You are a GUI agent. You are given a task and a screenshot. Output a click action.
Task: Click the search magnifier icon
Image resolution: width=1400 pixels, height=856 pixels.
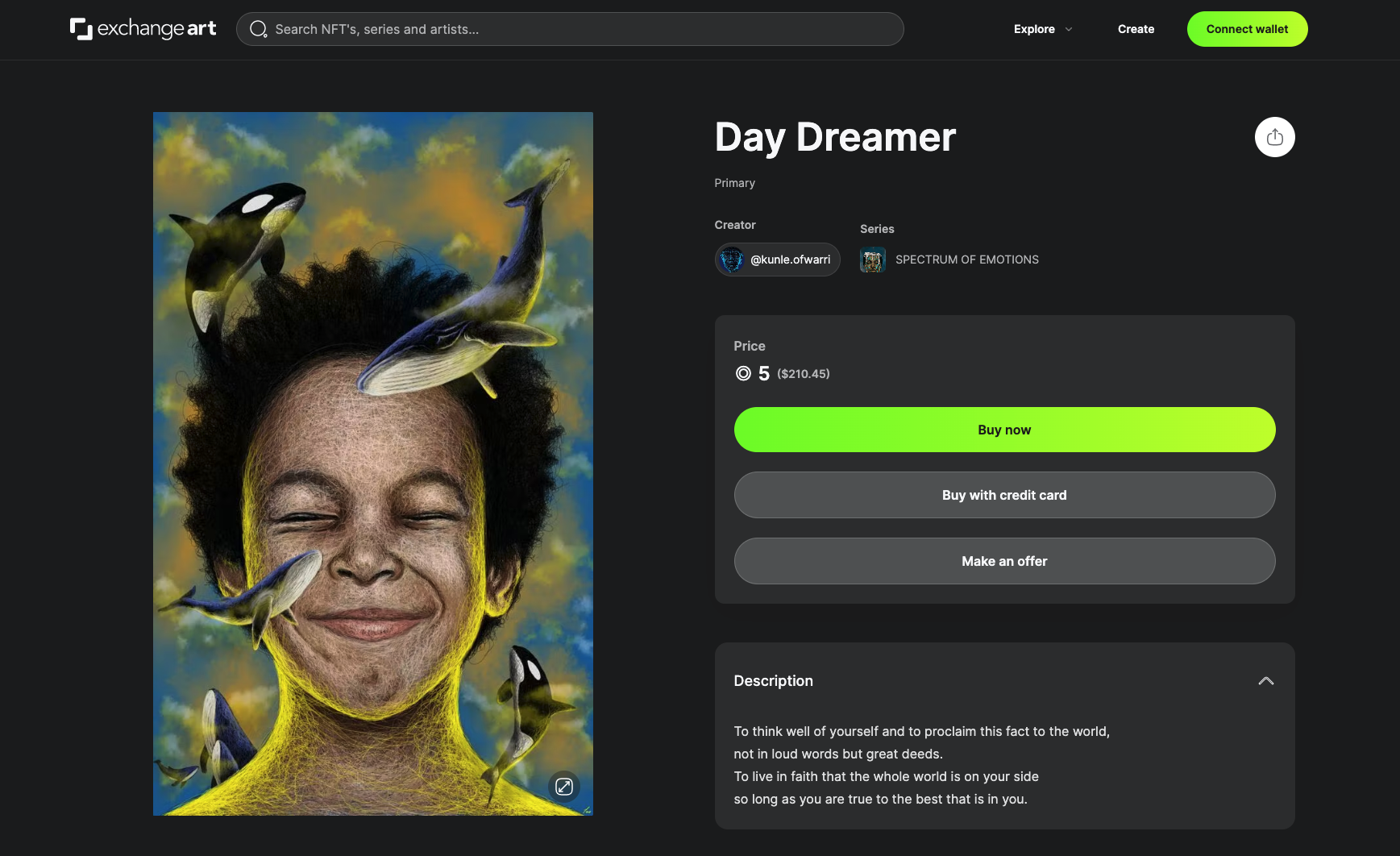(258, 29)
